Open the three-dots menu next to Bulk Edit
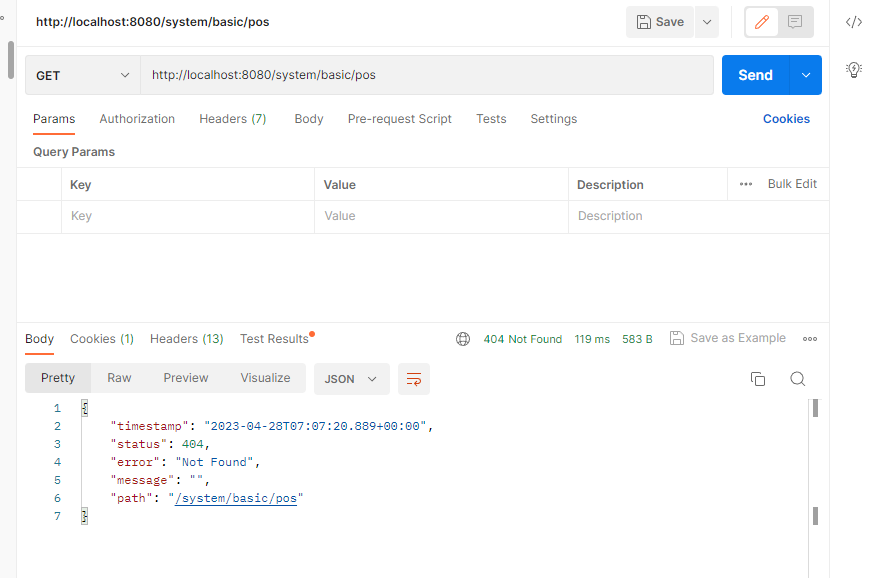The image size is (869, 578). (x=745, y=184)
